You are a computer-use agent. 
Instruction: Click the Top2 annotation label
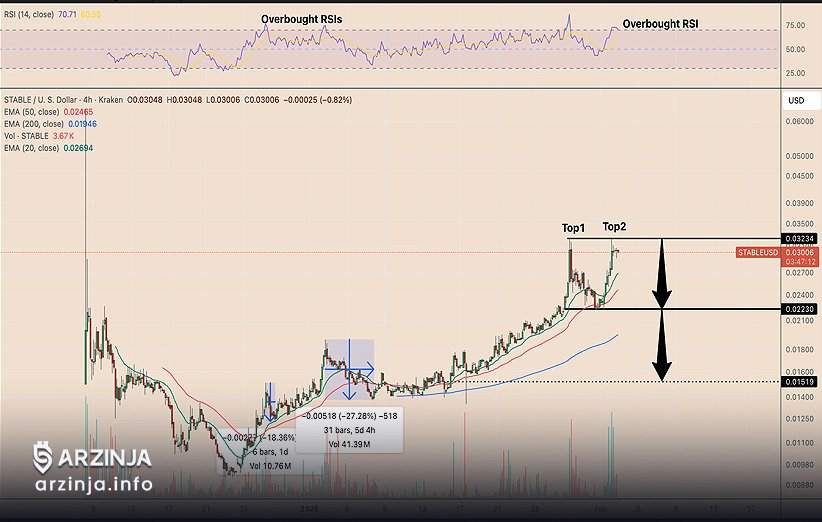click(616, 227)
